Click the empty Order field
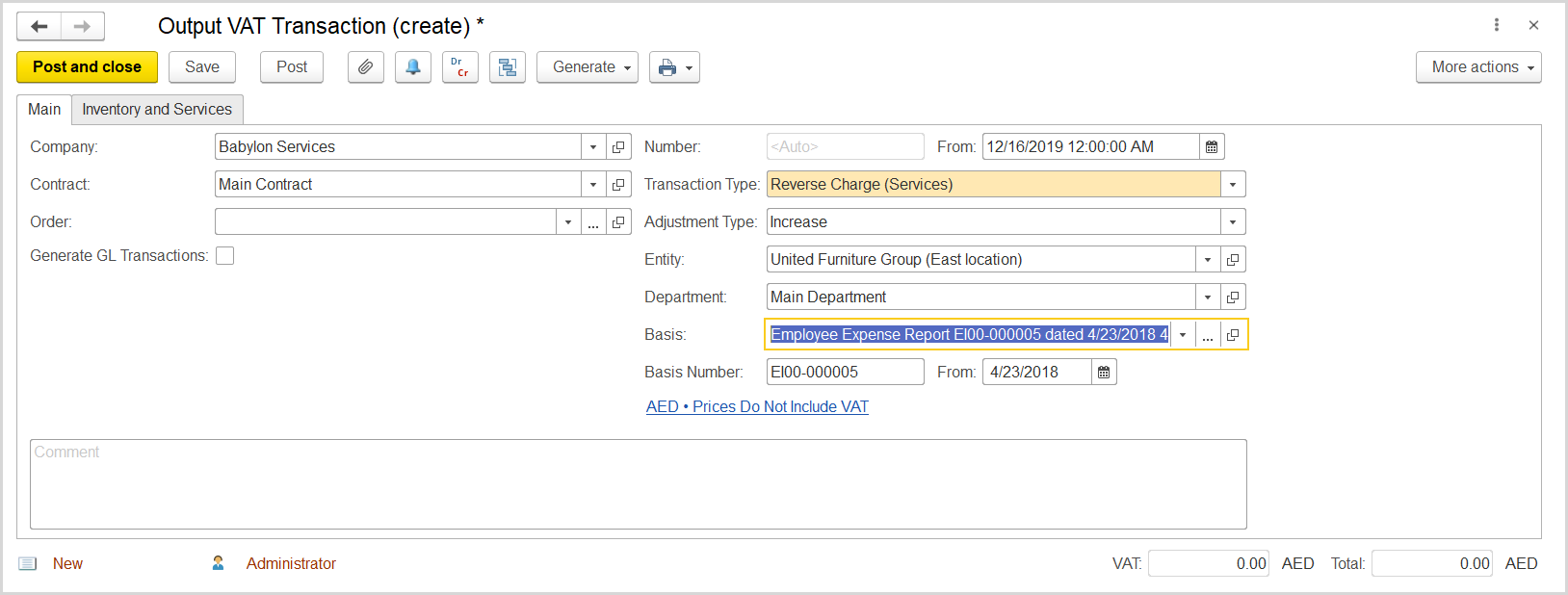Image resolution: width=1568 pixels, height=595 pixels. [x=386, y=222]
